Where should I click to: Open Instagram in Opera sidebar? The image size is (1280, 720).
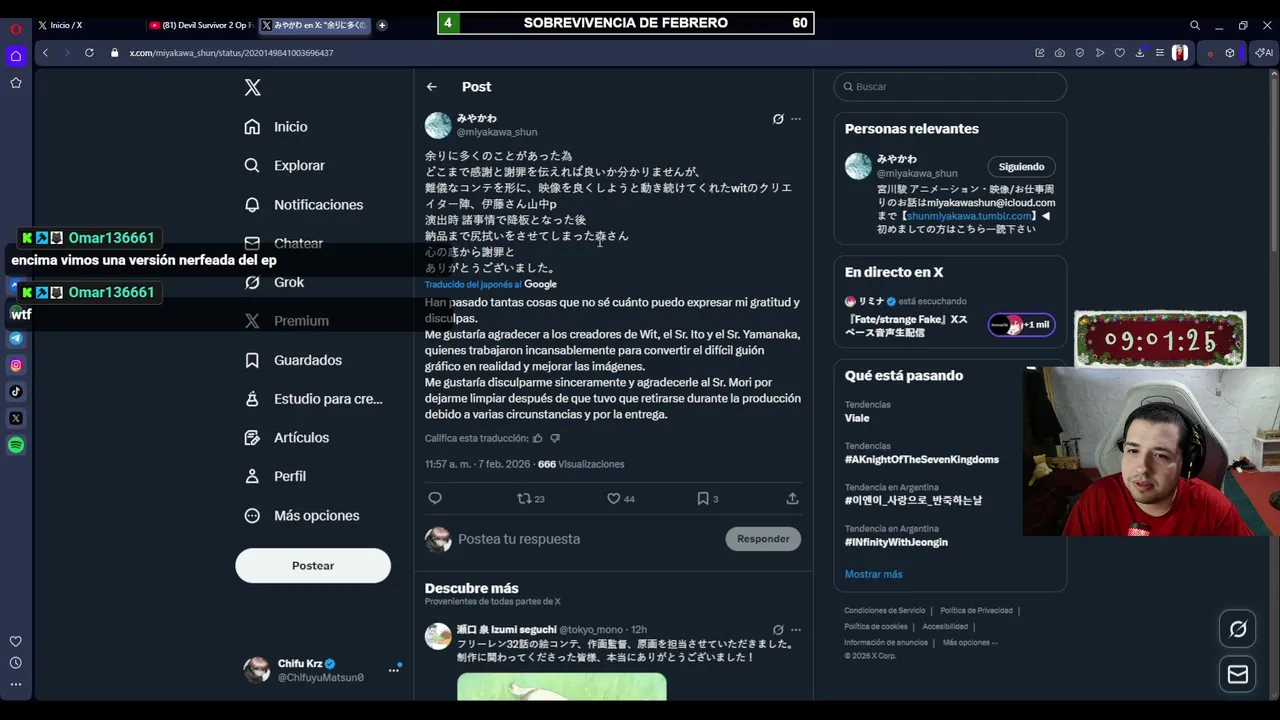[16, 365]
